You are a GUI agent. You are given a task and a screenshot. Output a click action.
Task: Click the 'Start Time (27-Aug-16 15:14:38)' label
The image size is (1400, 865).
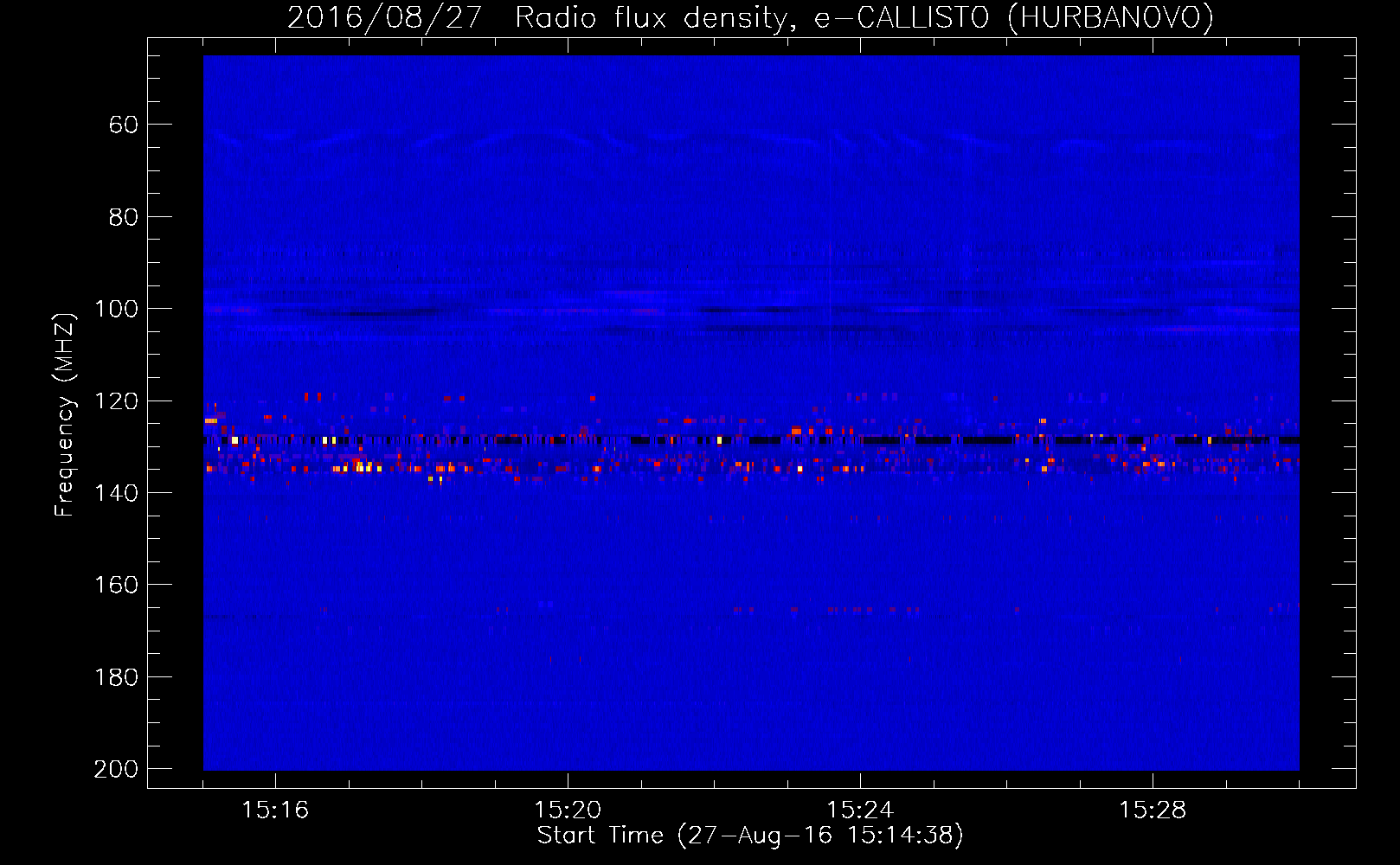pos(750,836)
